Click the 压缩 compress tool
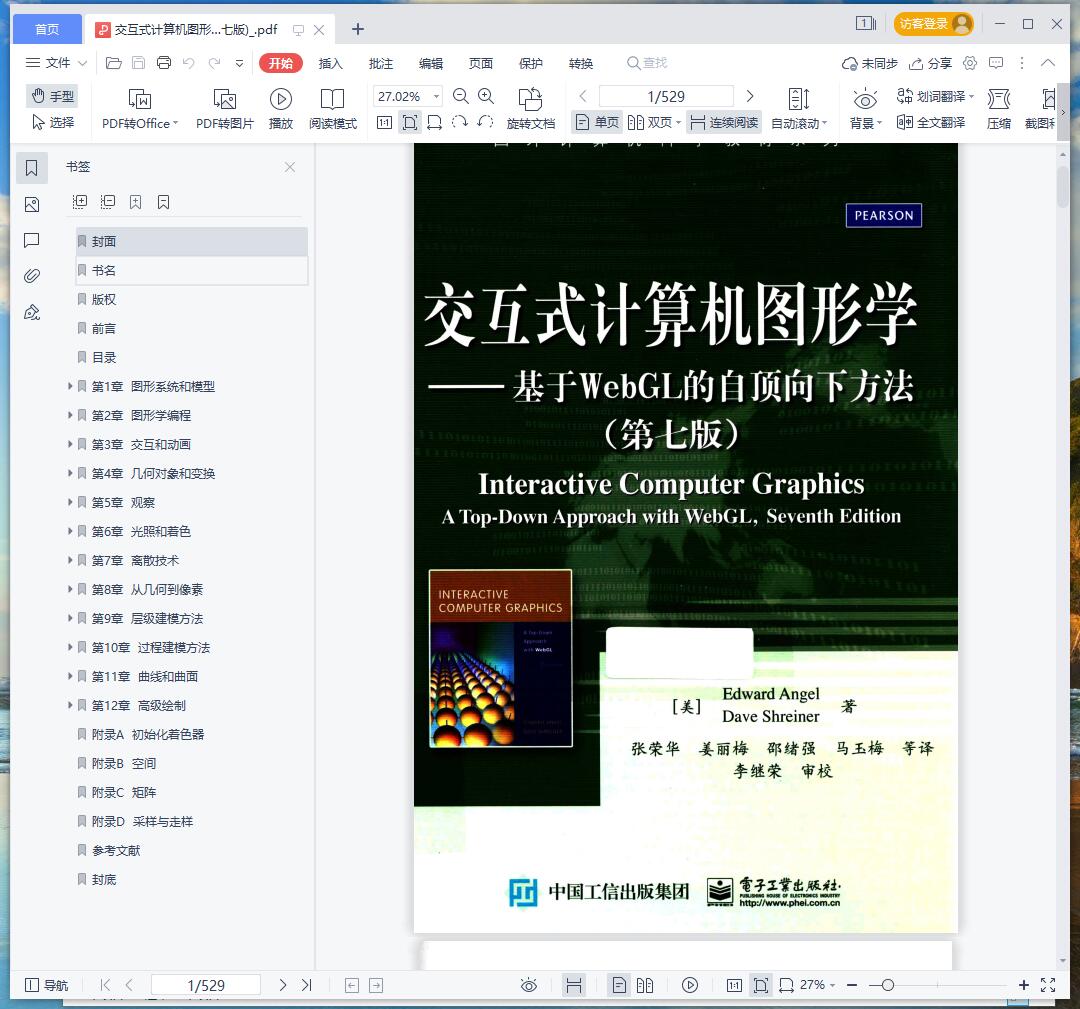 (x=999, y=108)
